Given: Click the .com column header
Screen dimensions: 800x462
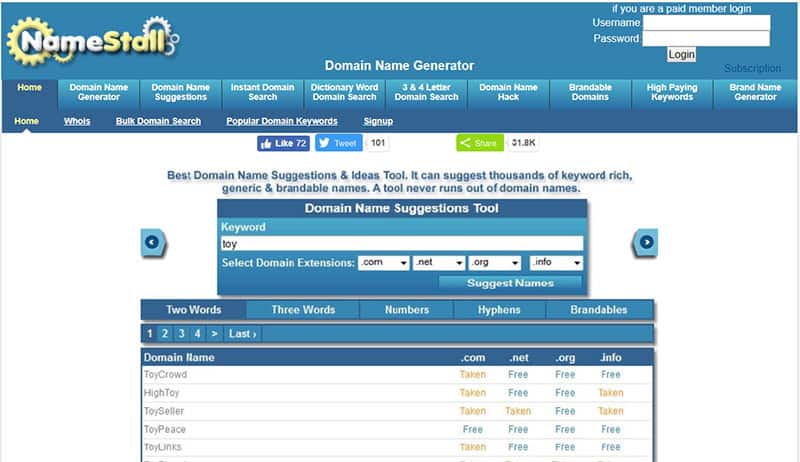Looking at the screenshot, I should (x=472, y=358).
